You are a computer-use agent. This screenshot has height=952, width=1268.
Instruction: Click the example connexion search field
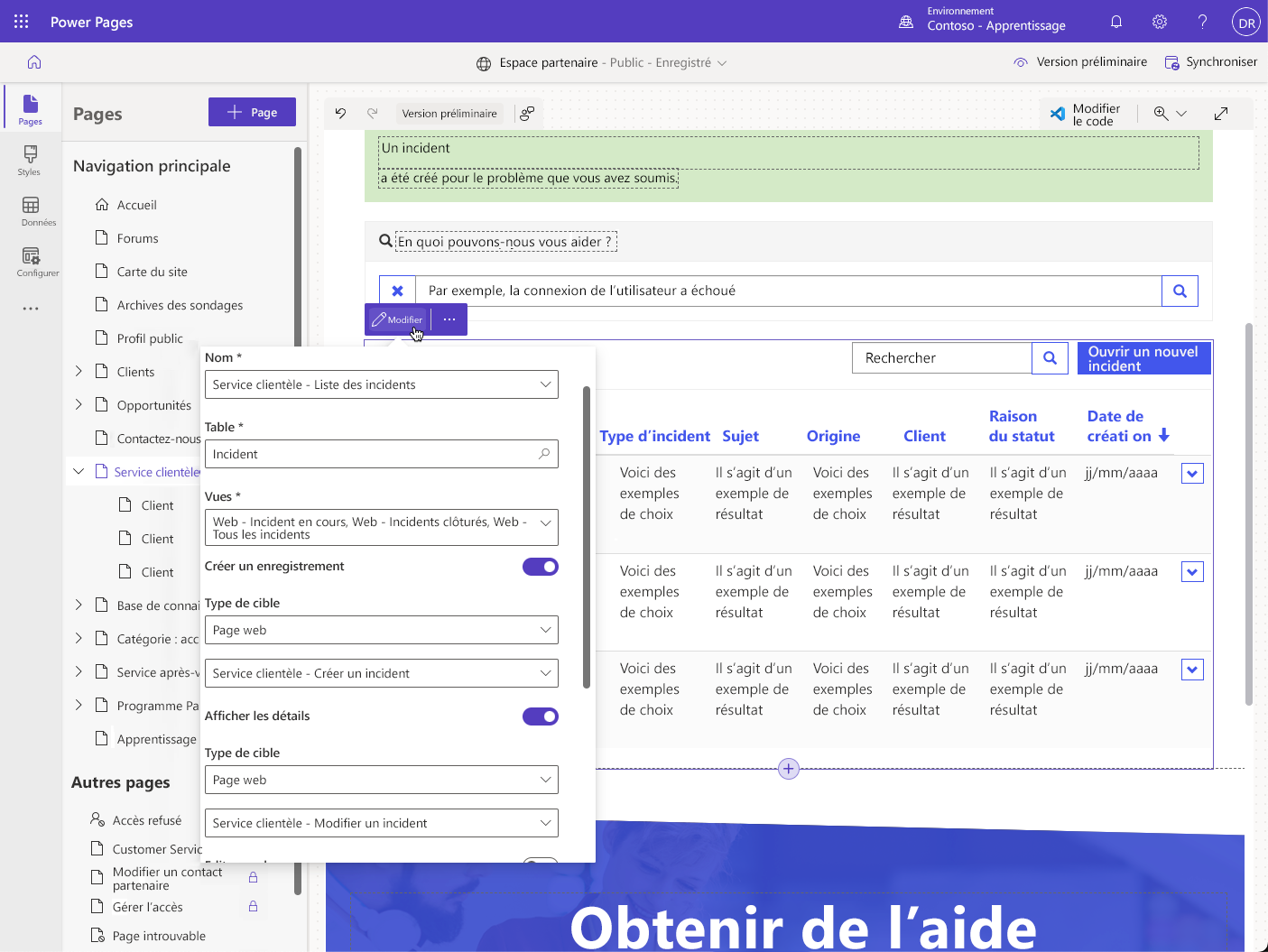tap(789, 291)
